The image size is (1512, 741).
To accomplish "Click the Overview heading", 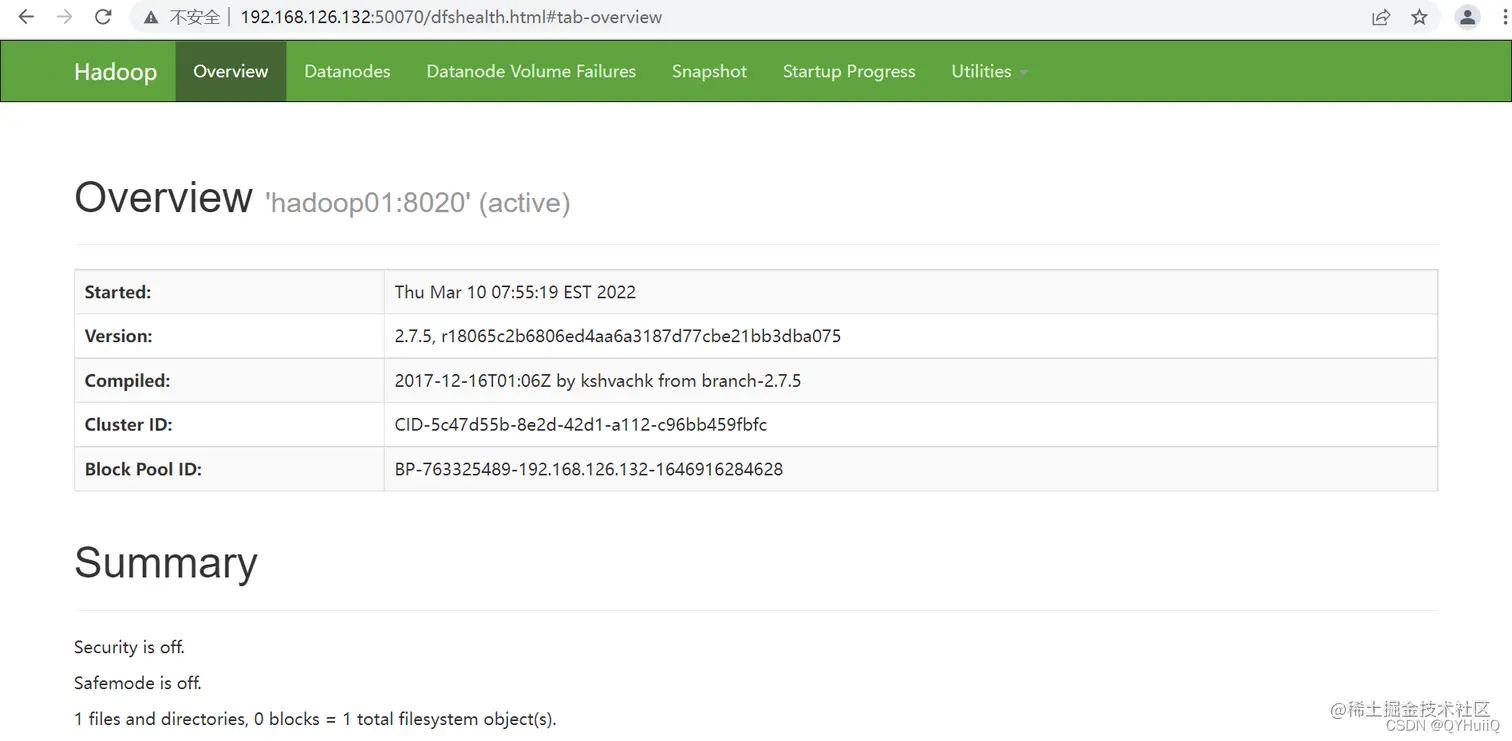I will (163, 197).
